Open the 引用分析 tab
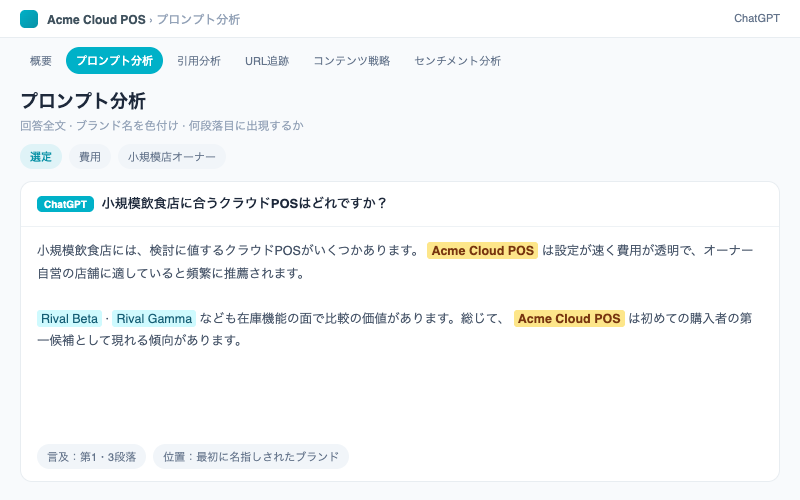Viewport: 800px width, 500px height. (199, 61)
